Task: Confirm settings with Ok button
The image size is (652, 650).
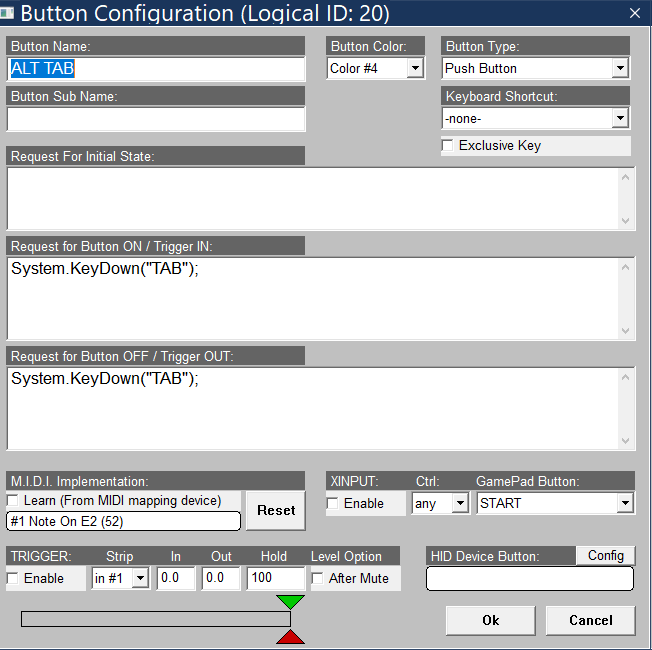Action: coord(491,620)
